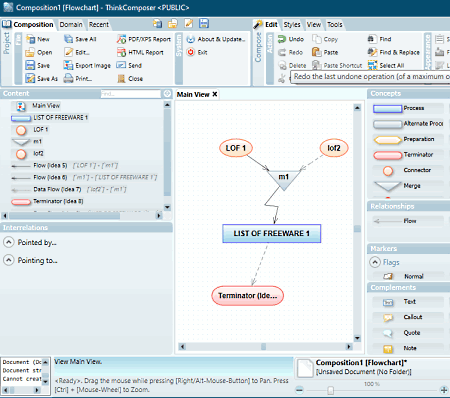Click the Paste command

point(325,52)
